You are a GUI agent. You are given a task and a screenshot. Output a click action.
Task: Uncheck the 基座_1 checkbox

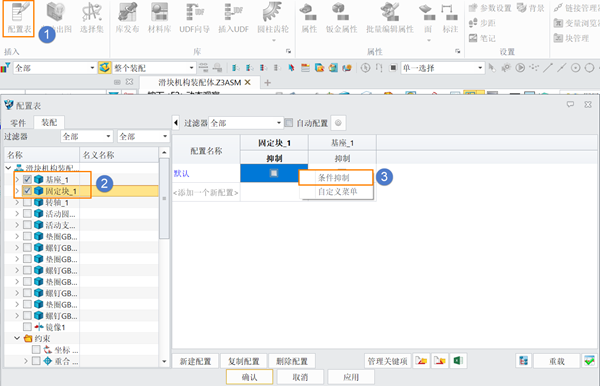click(27, 179)
